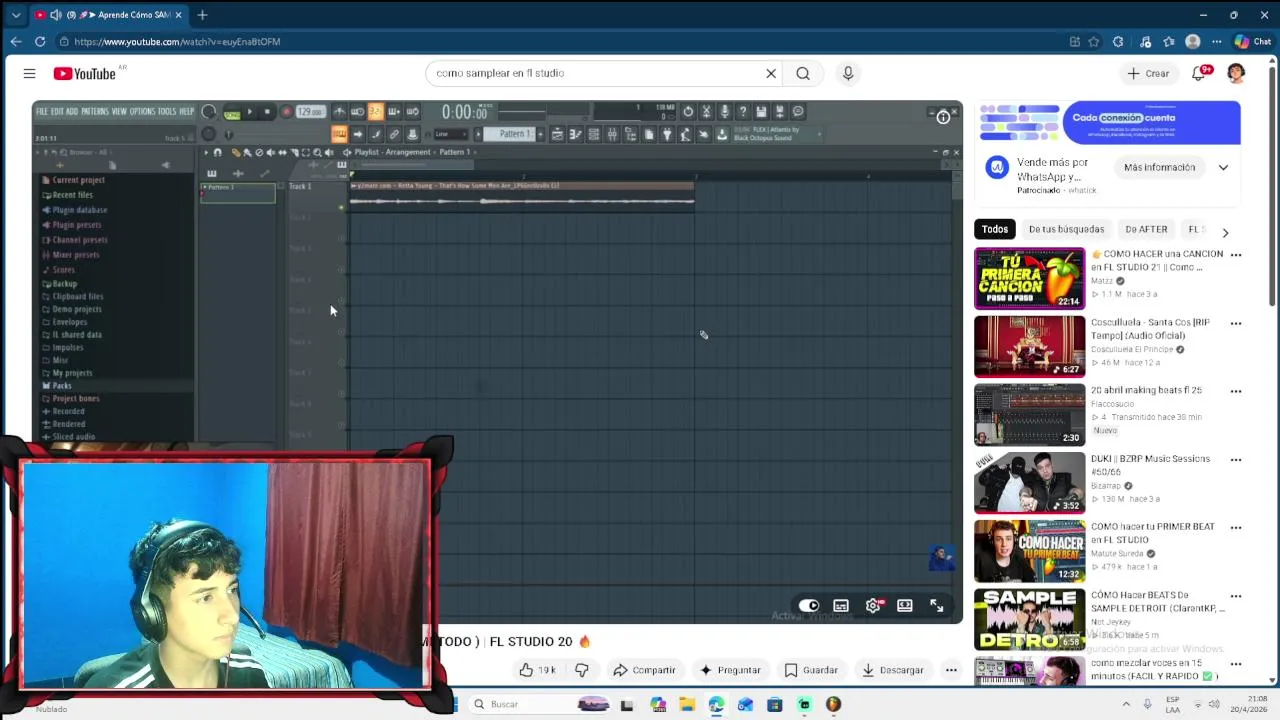Click the Crear button

pyautogui.click(x=1147, y=73)
